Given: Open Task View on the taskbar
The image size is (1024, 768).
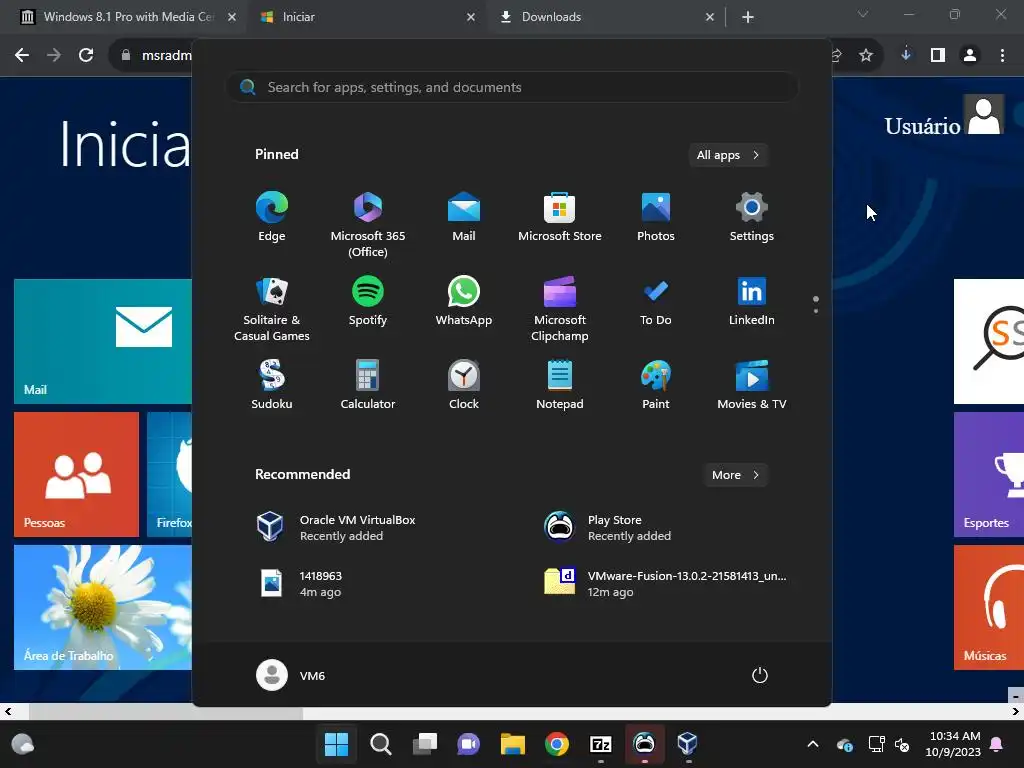Looking at the screenshot, I should [x=424, y=744].
